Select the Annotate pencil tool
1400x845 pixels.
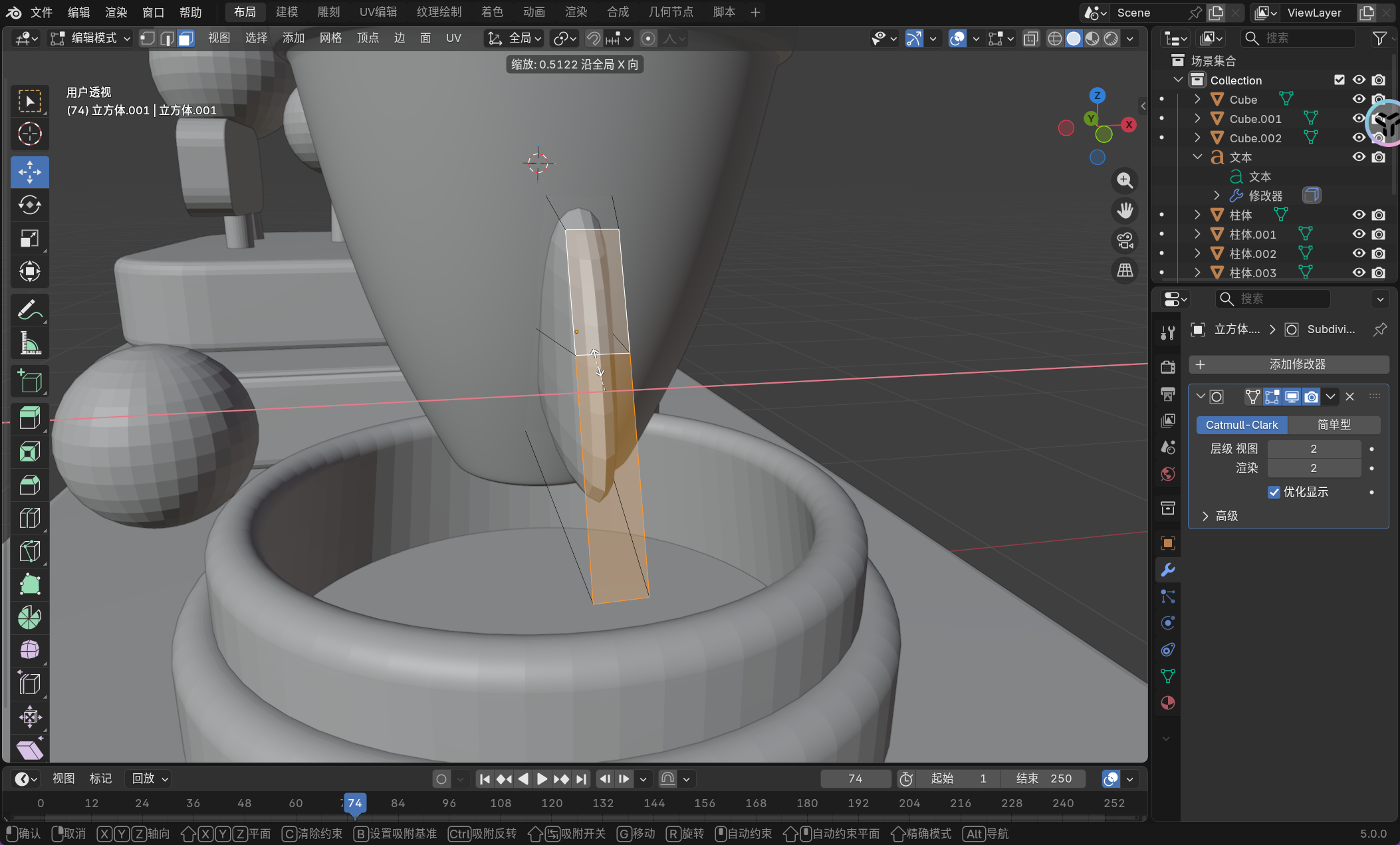30,310
